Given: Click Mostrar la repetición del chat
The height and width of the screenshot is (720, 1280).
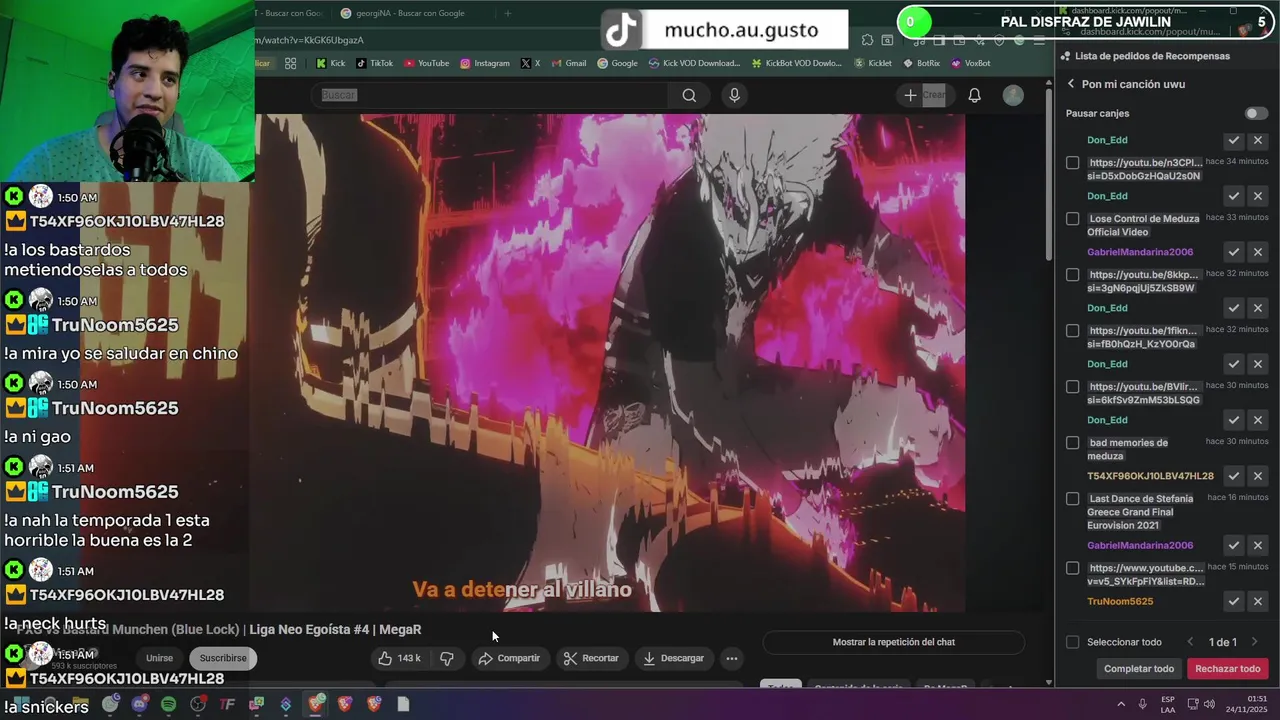Looking at the screenshot, I should pos(894,642).
